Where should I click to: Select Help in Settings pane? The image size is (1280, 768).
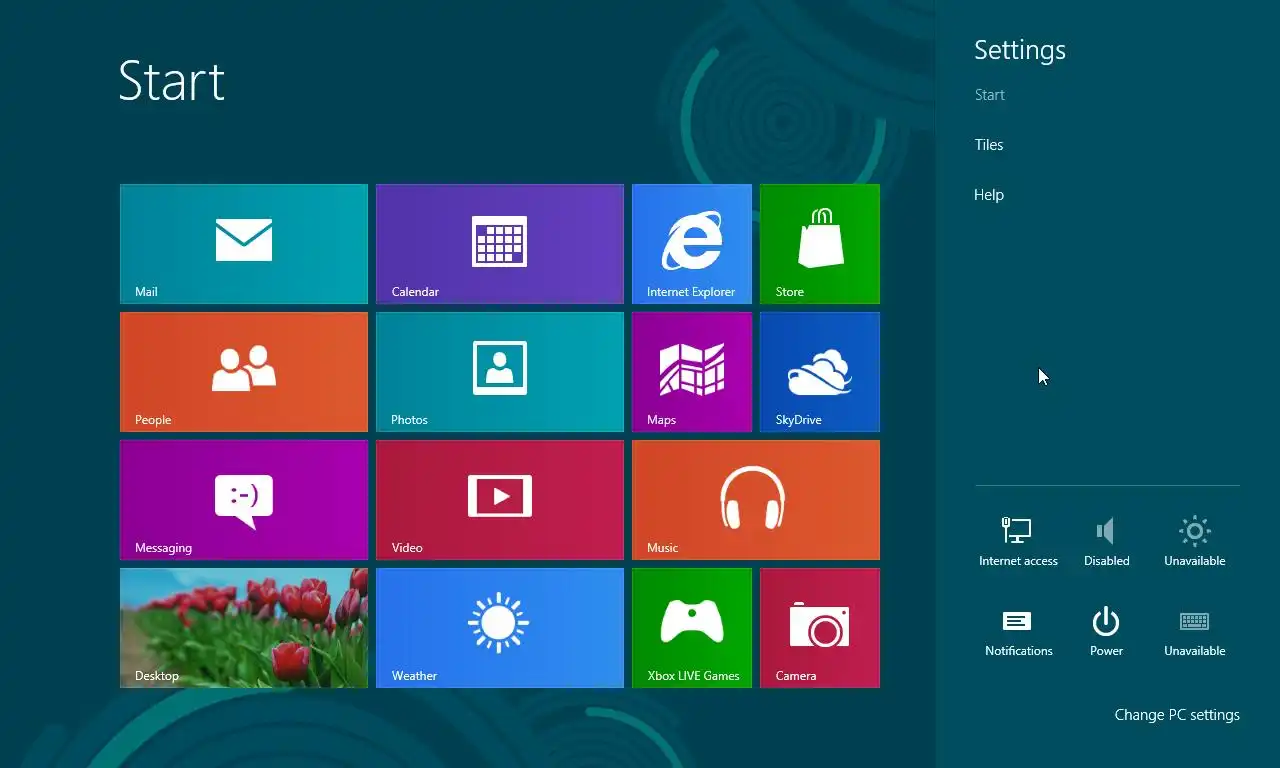coord(989,195)
